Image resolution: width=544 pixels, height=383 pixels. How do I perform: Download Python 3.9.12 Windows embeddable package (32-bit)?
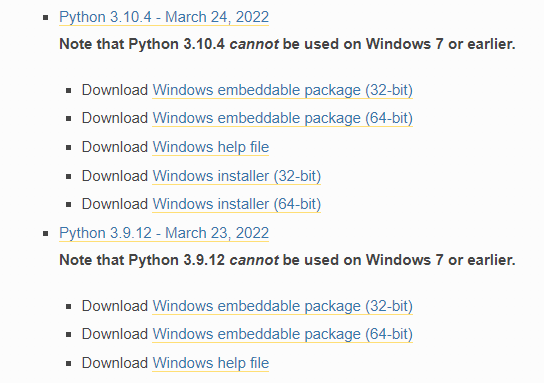coord(282,306)
